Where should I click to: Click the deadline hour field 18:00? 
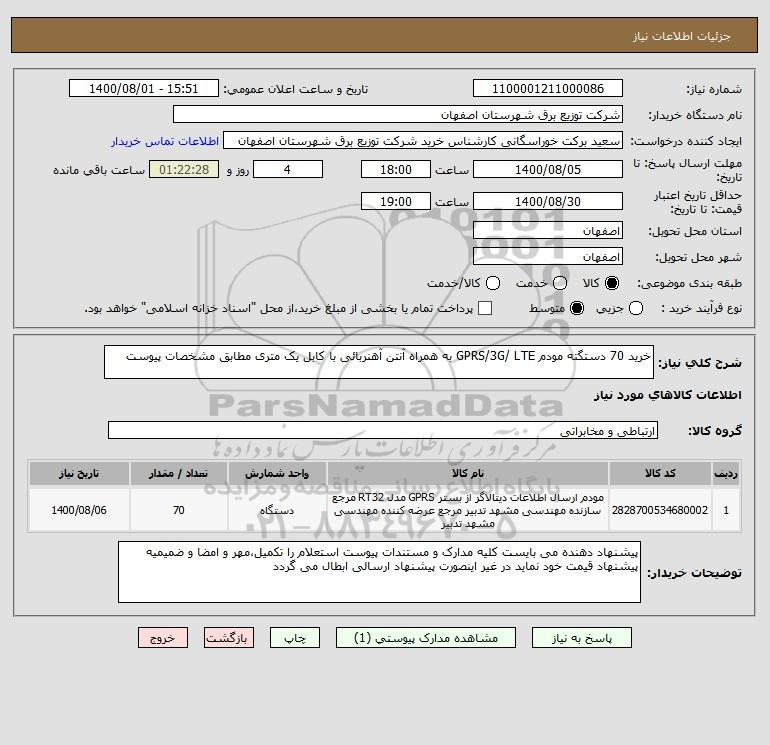(396, 169)
